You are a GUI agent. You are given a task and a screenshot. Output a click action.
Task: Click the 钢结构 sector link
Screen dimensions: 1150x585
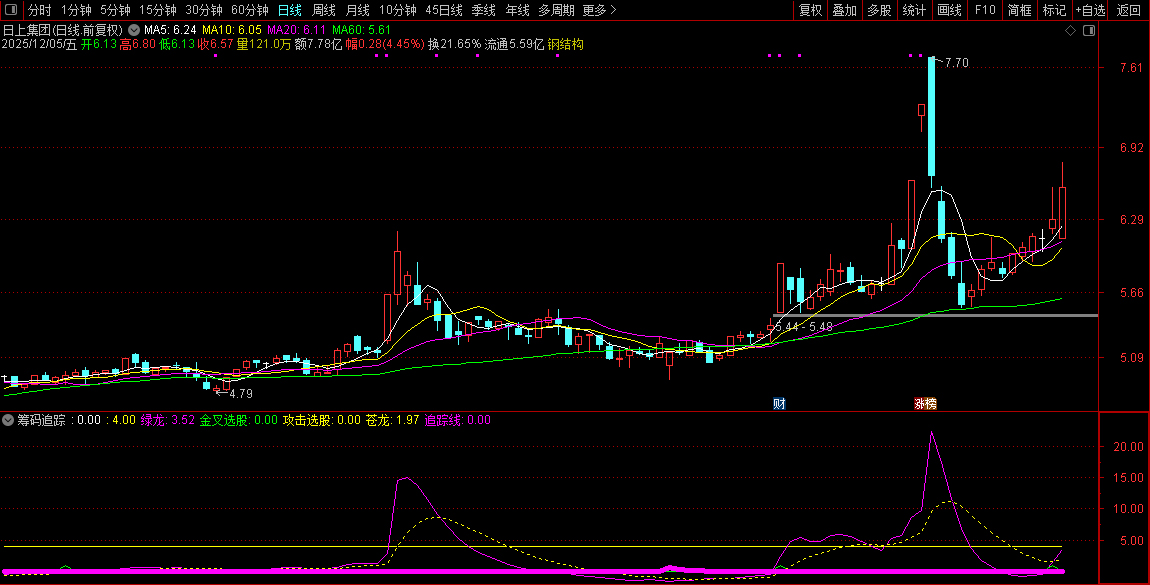(x=566, y=45)
